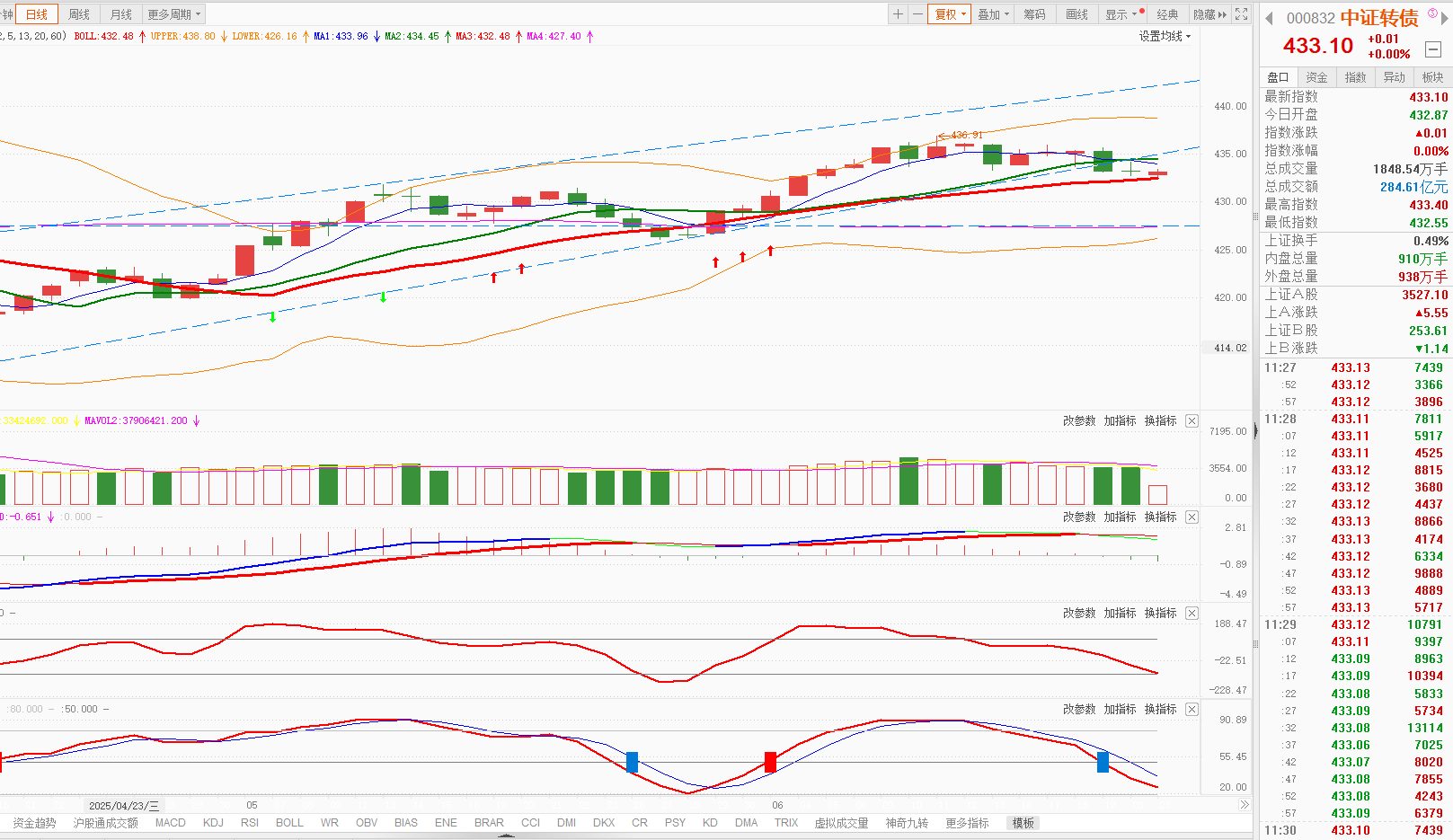Select RSI indicator

pyautogui.click(x=250, y=823)
